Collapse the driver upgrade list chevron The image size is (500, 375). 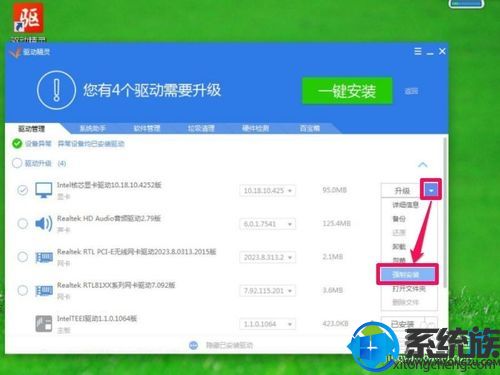(x=422, y=164)
